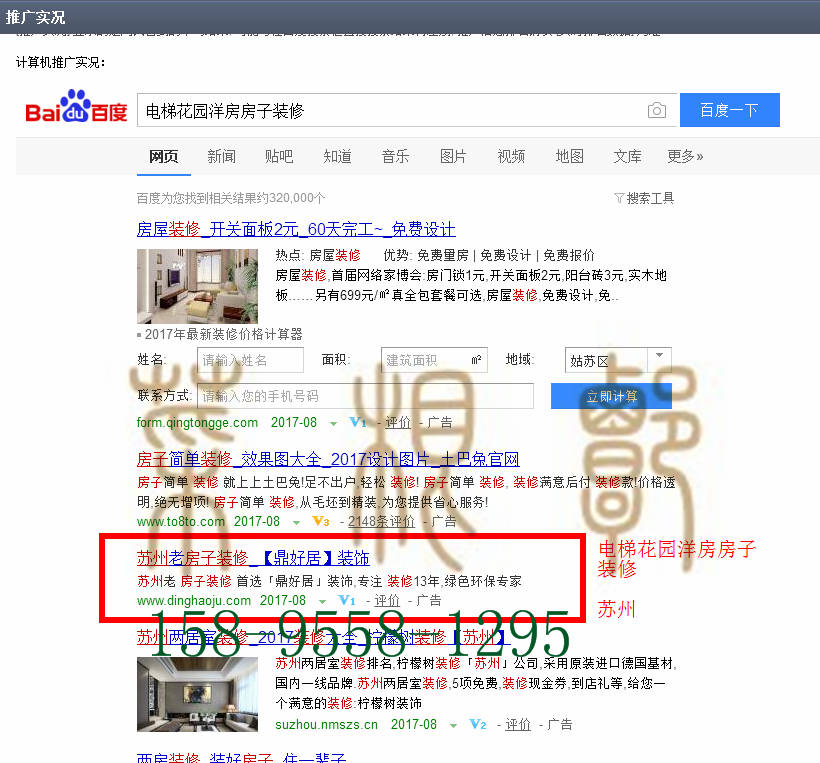The height and width of the screenshot is (763, 820).
Task: Expand arrow next to form.qingtongge.com date
Action: pyautogui.click(x=333, y=424)
